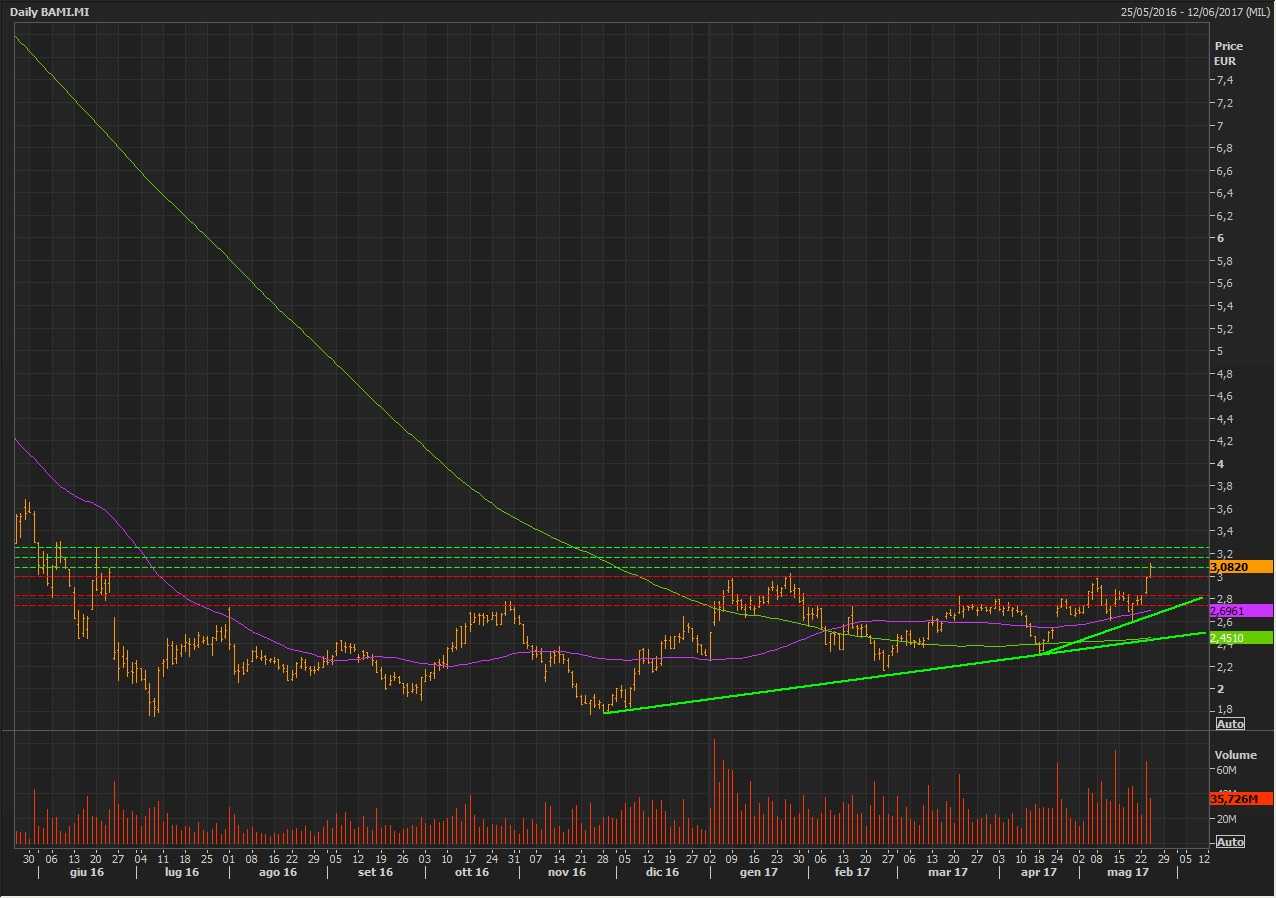The image size is (1276, 898).
Task: Select the green 2,4510 price tag
Action: 1240,637
